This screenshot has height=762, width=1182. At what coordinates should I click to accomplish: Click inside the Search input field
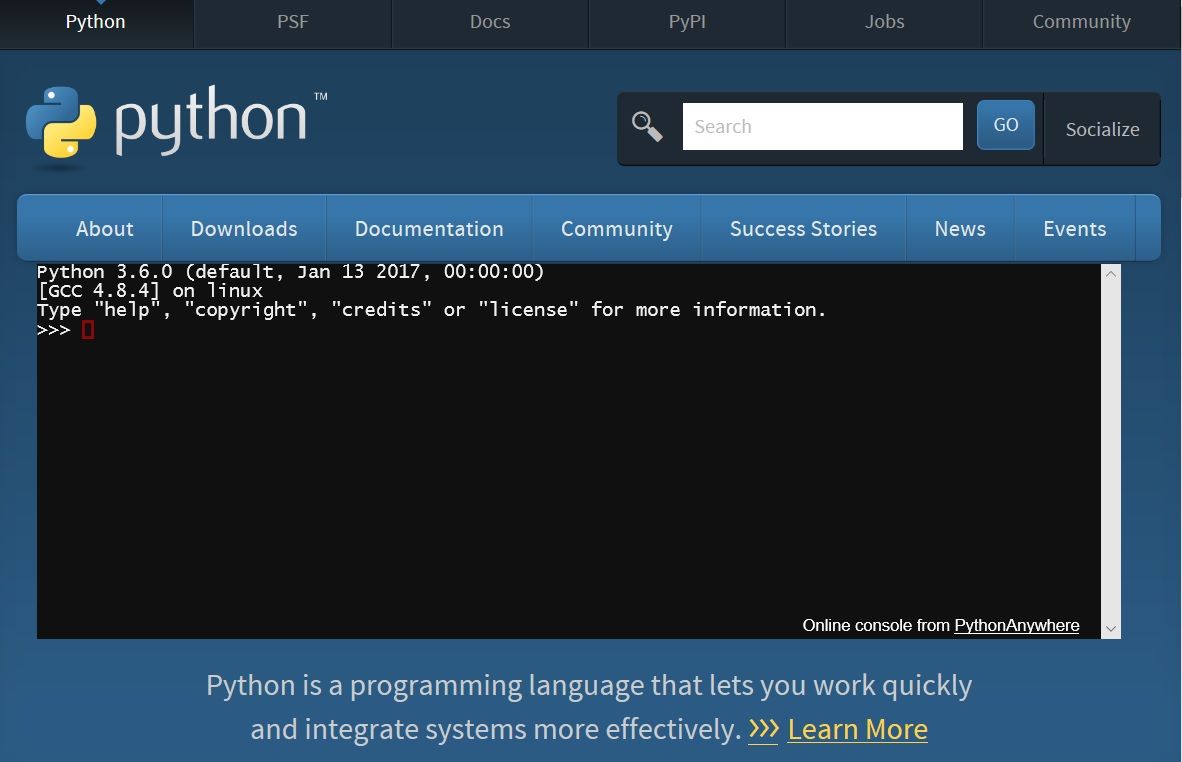point(822,126)
